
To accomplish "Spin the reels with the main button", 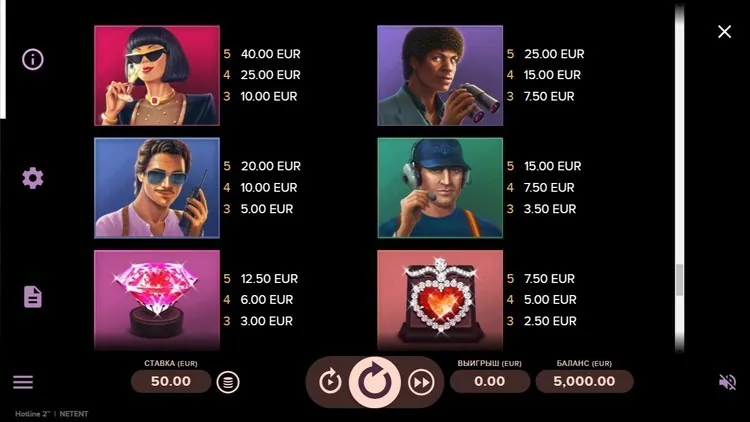I will point(375,382).
